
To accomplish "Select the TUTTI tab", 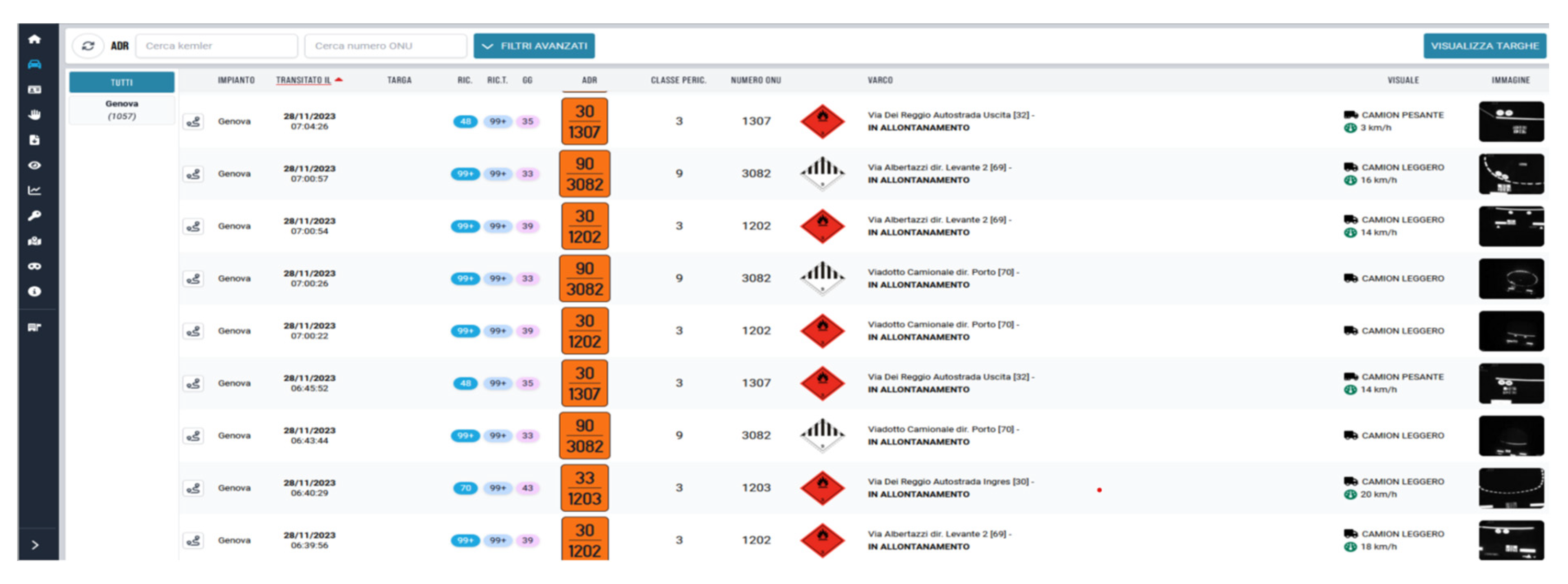I will pos(122,82).
